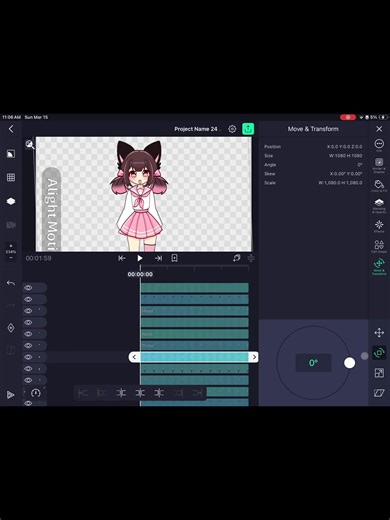The width and height of the screenshot is (390, 520).
Task: Click the 234% zoom level indicator
Action: (x=11, y=252)
